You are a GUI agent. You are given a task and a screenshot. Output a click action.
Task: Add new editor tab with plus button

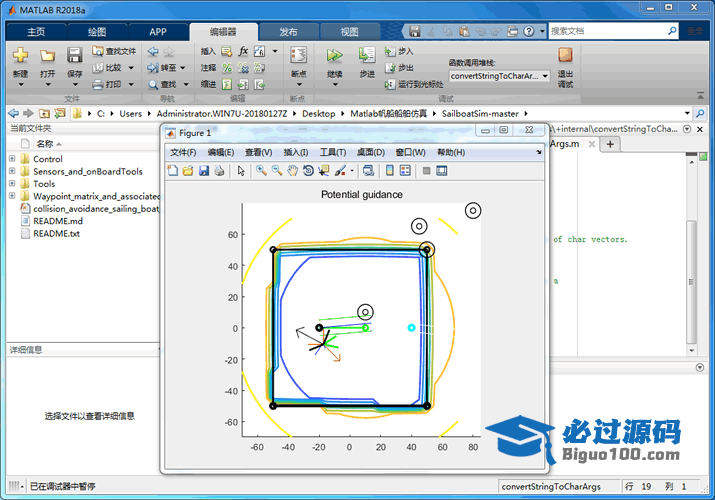610,144
